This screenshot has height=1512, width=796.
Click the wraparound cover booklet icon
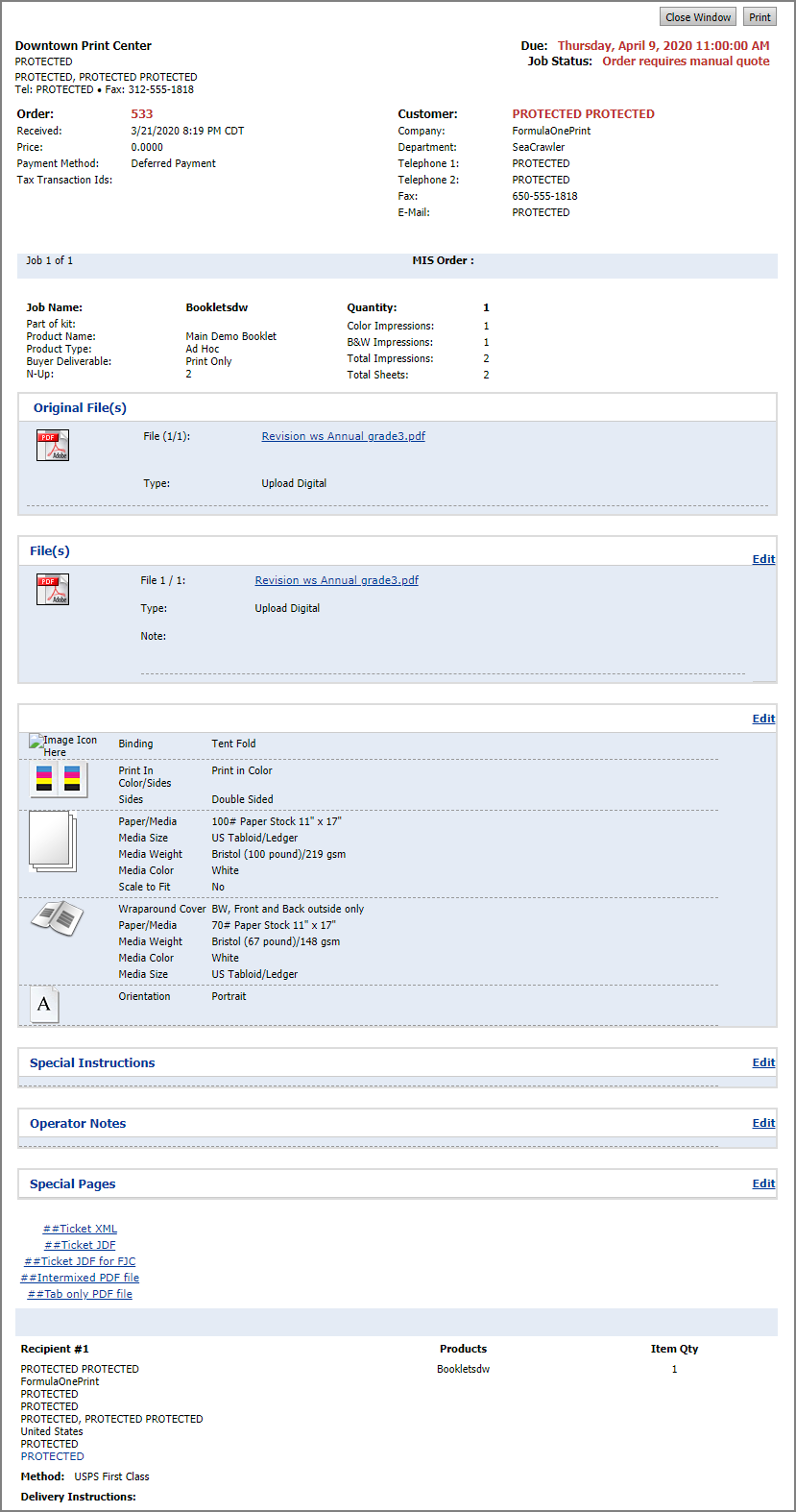[x=57, y=918]
